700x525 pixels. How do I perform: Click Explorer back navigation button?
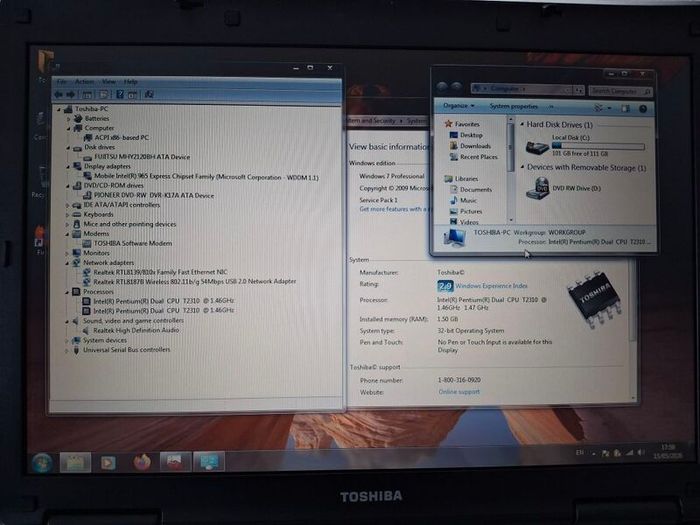[442, 88]
